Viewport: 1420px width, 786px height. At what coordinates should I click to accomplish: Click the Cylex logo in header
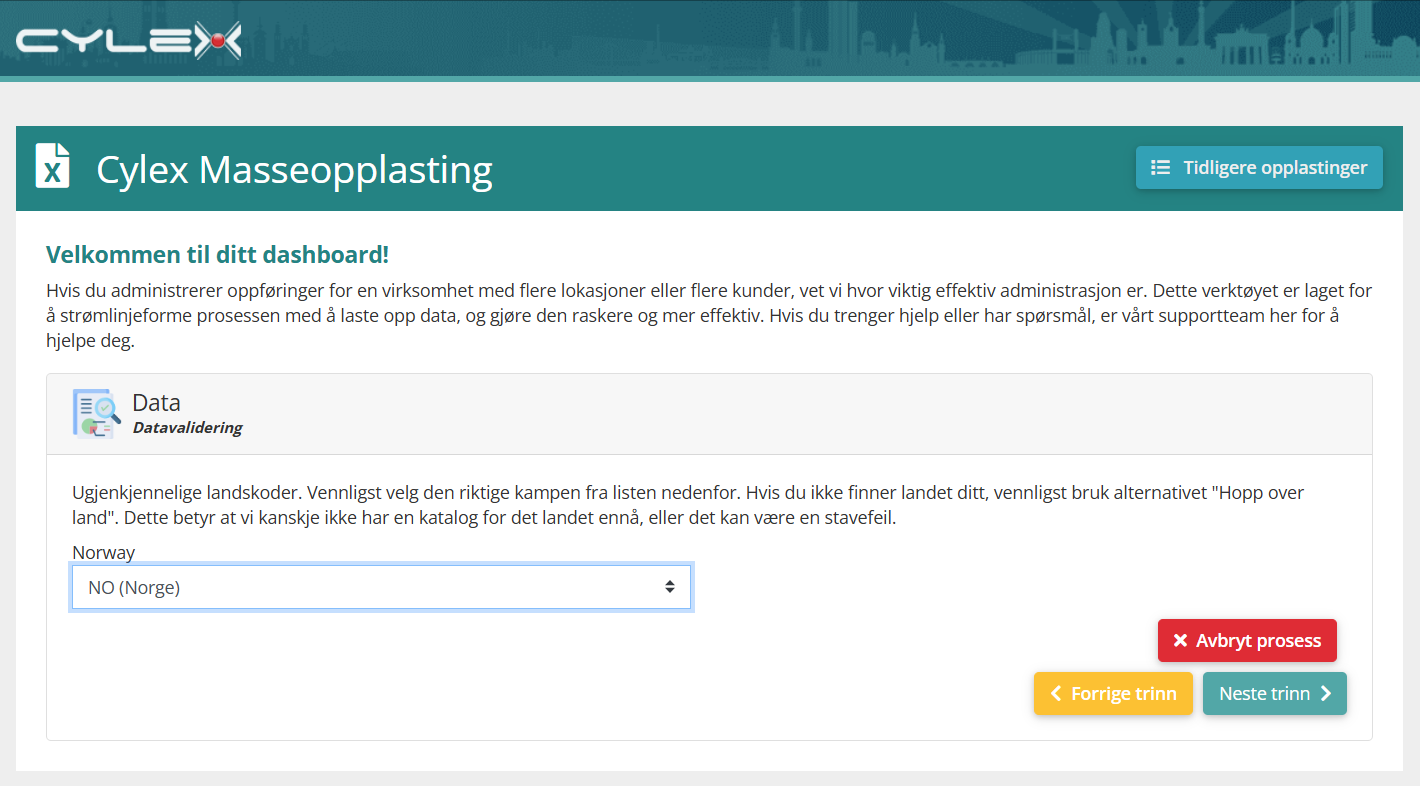pos(128,40)
